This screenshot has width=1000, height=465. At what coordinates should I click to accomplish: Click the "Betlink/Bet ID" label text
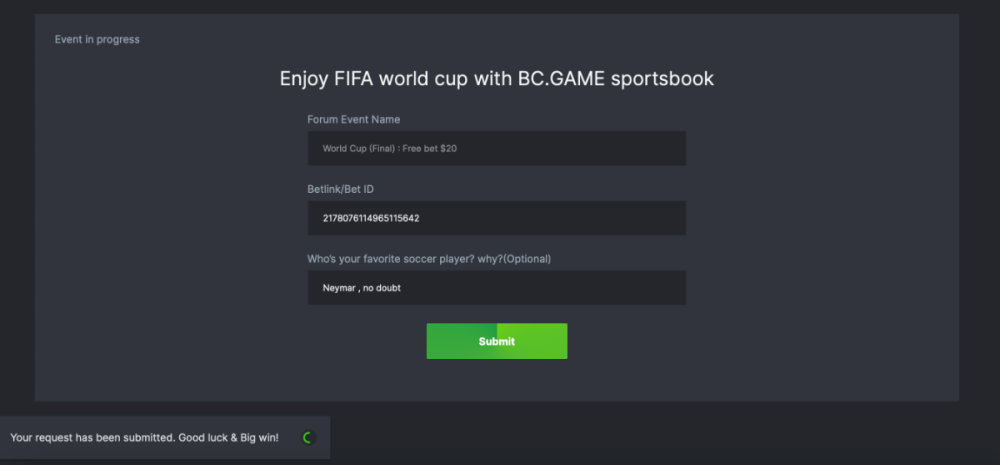coord(348,189)
